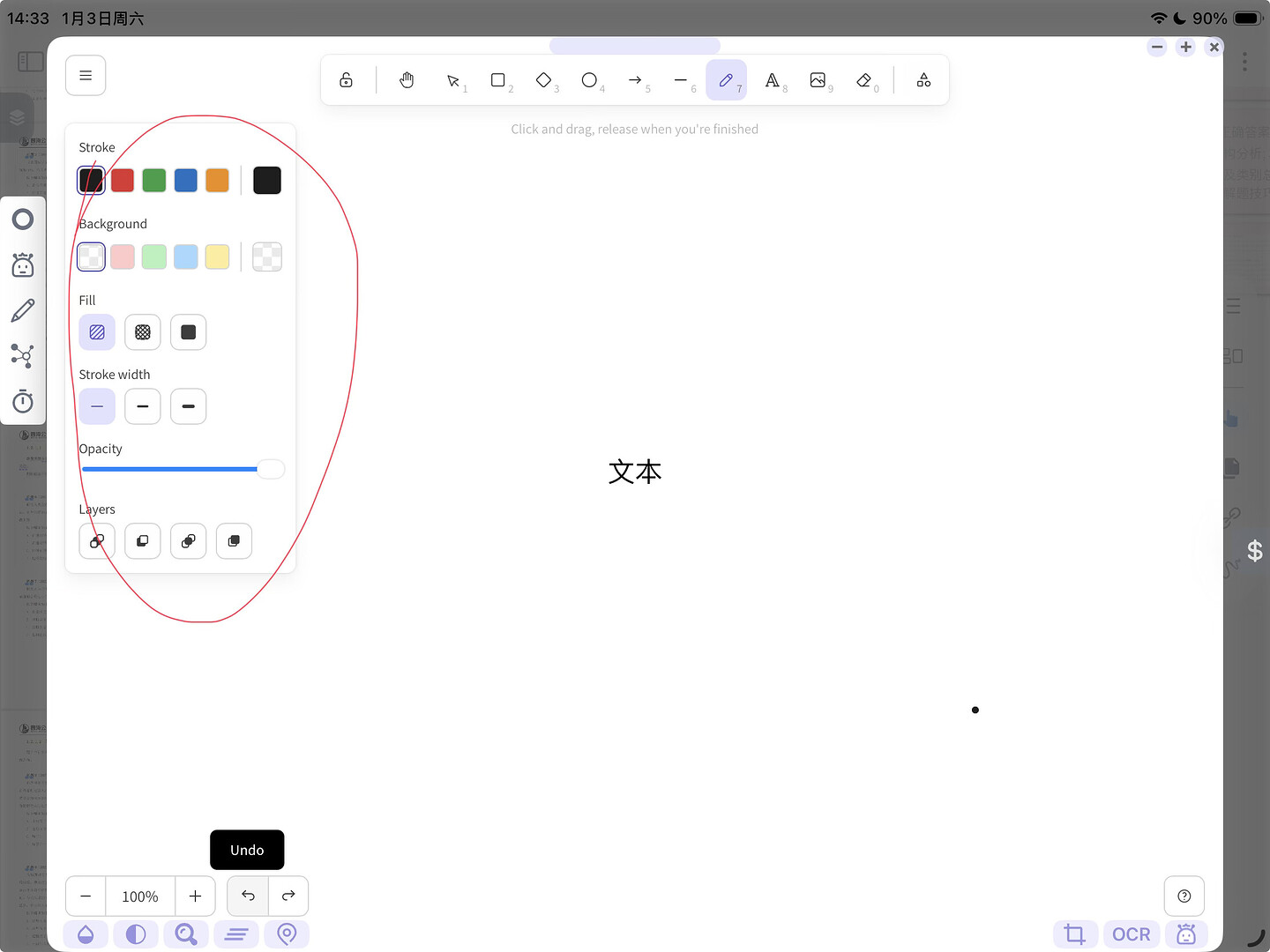Select the Arrow tool
Screen dimensions: 1270x952
point(635,80)
